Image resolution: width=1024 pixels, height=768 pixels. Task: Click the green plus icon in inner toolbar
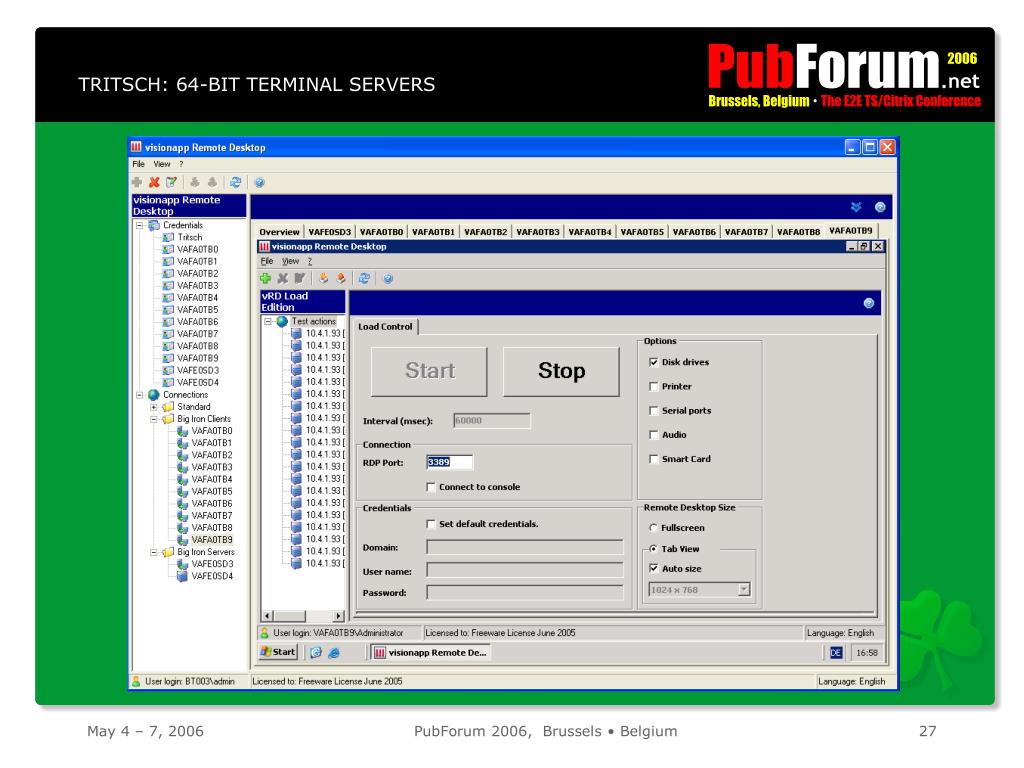pyautogui.click(x=265, y=278)
